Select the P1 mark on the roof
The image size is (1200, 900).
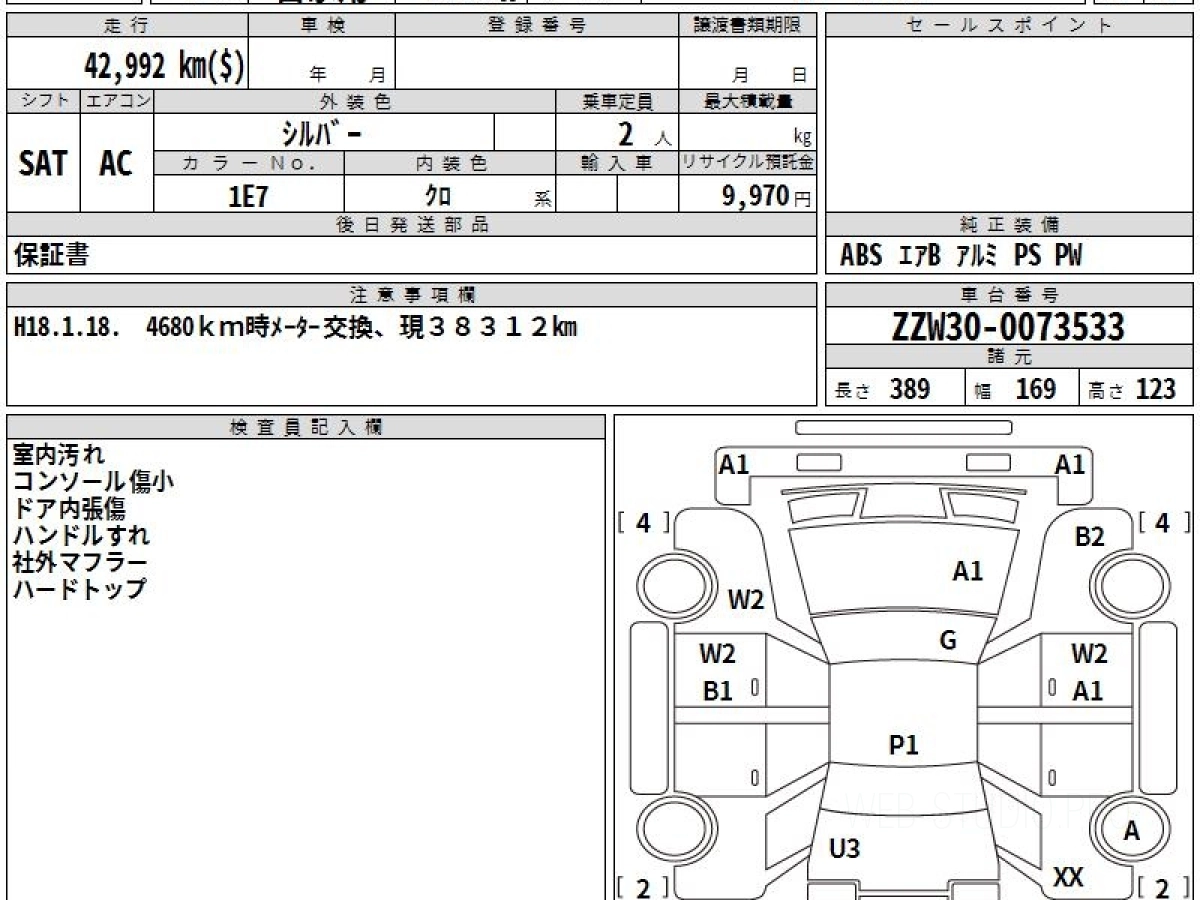pos(904,745)
